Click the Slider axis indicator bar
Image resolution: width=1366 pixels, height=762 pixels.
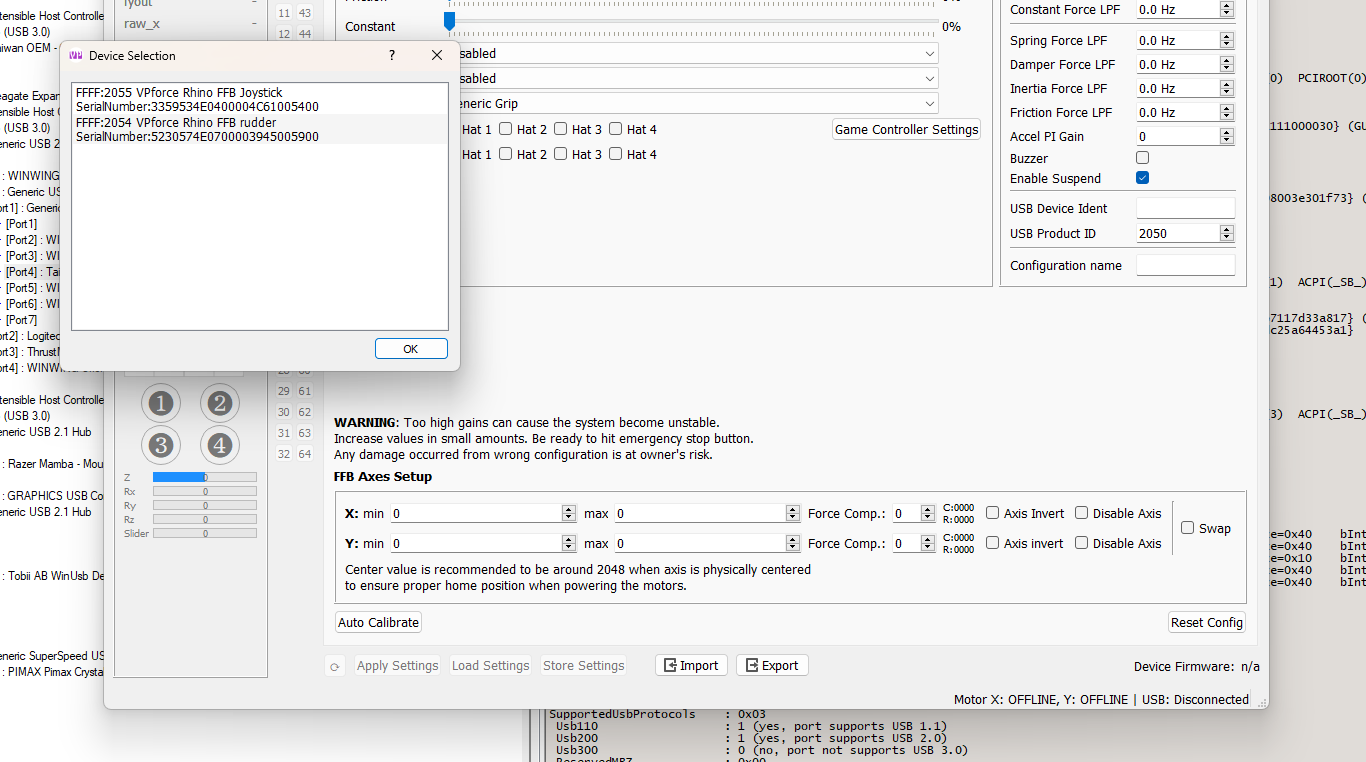204,534
